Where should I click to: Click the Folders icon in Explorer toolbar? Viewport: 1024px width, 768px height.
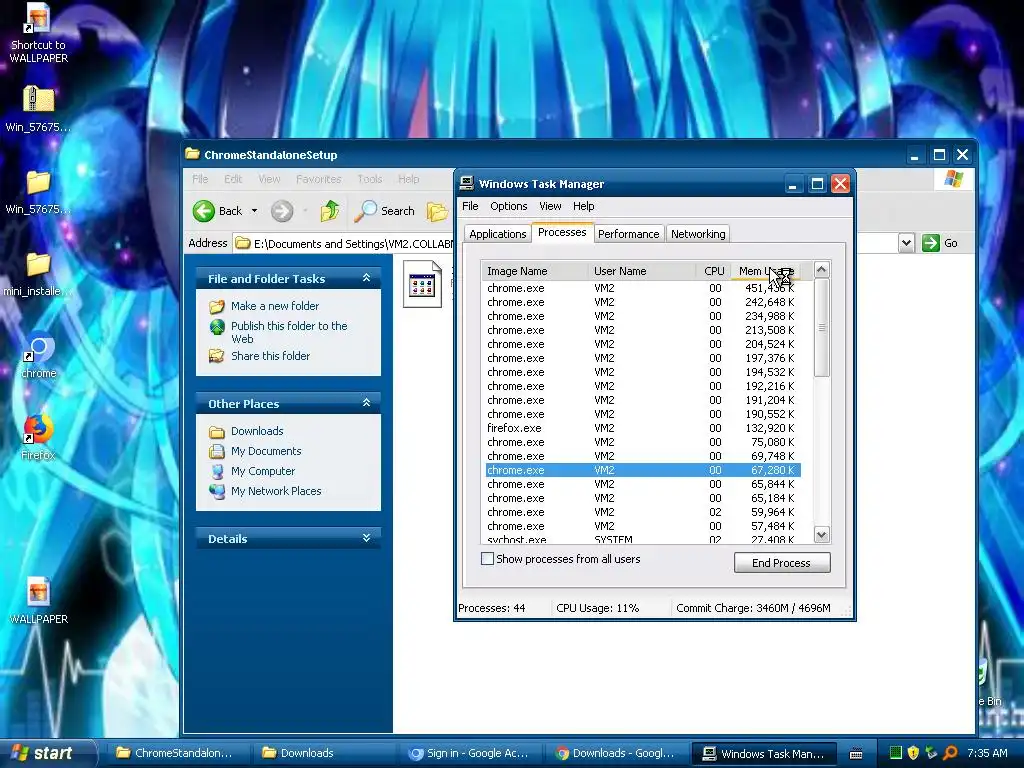pyautogui.click(x=437, y=211)
